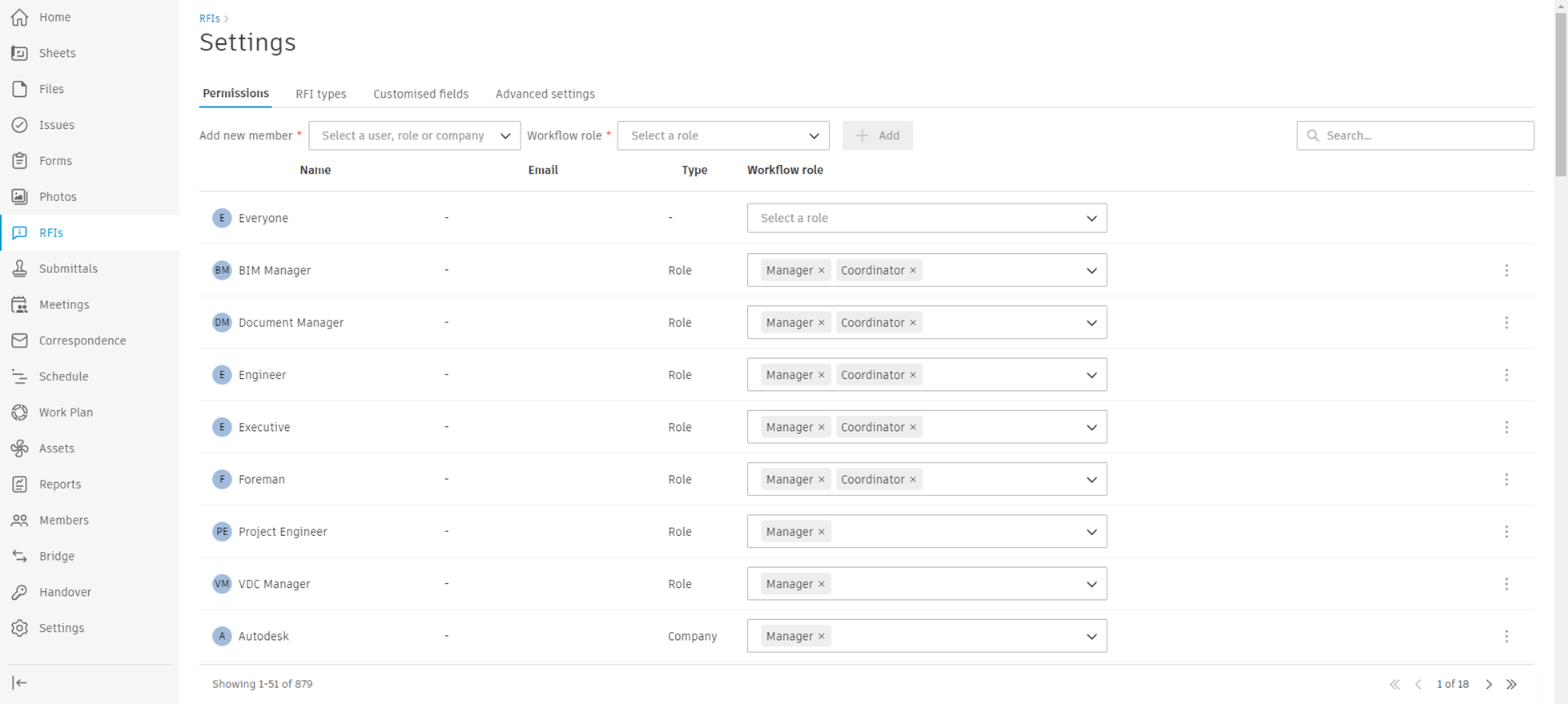The width and height of the screenshot is (1568, 704).
Task: Open the Add new member dropdown
Action: pyautogui.click(x=414, y=136)
